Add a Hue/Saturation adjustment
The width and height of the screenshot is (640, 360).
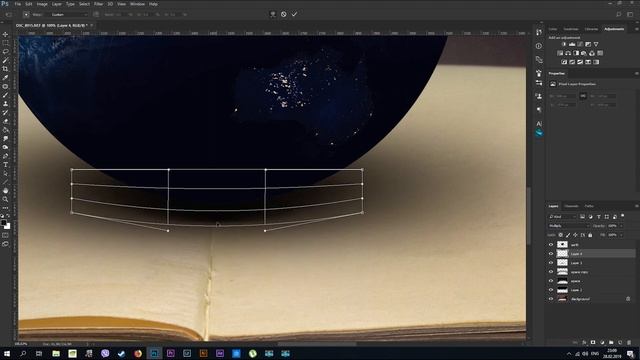[560, 53]
